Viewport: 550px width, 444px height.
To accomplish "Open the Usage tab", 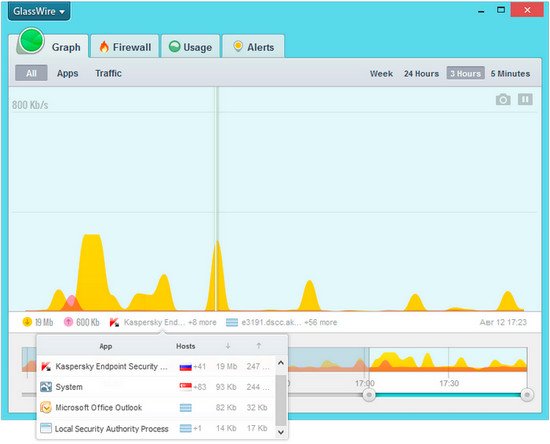I will point(190,47).
